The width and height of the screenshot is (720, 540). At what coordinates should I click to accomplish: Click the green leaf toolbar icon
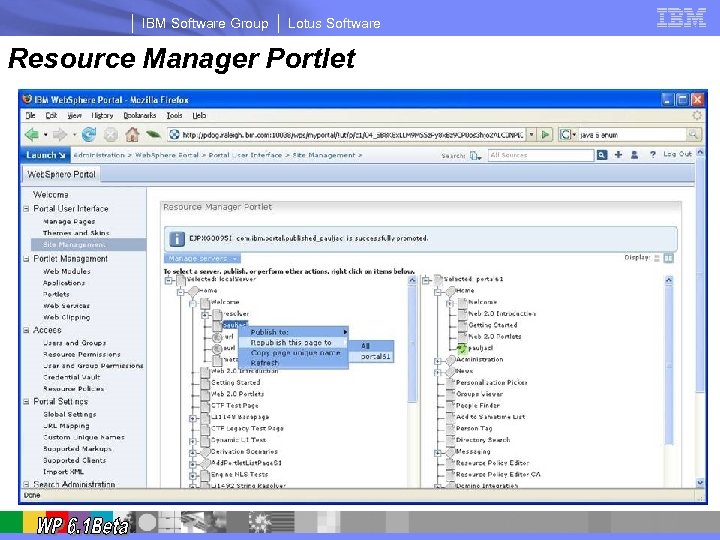pos(153,135)
